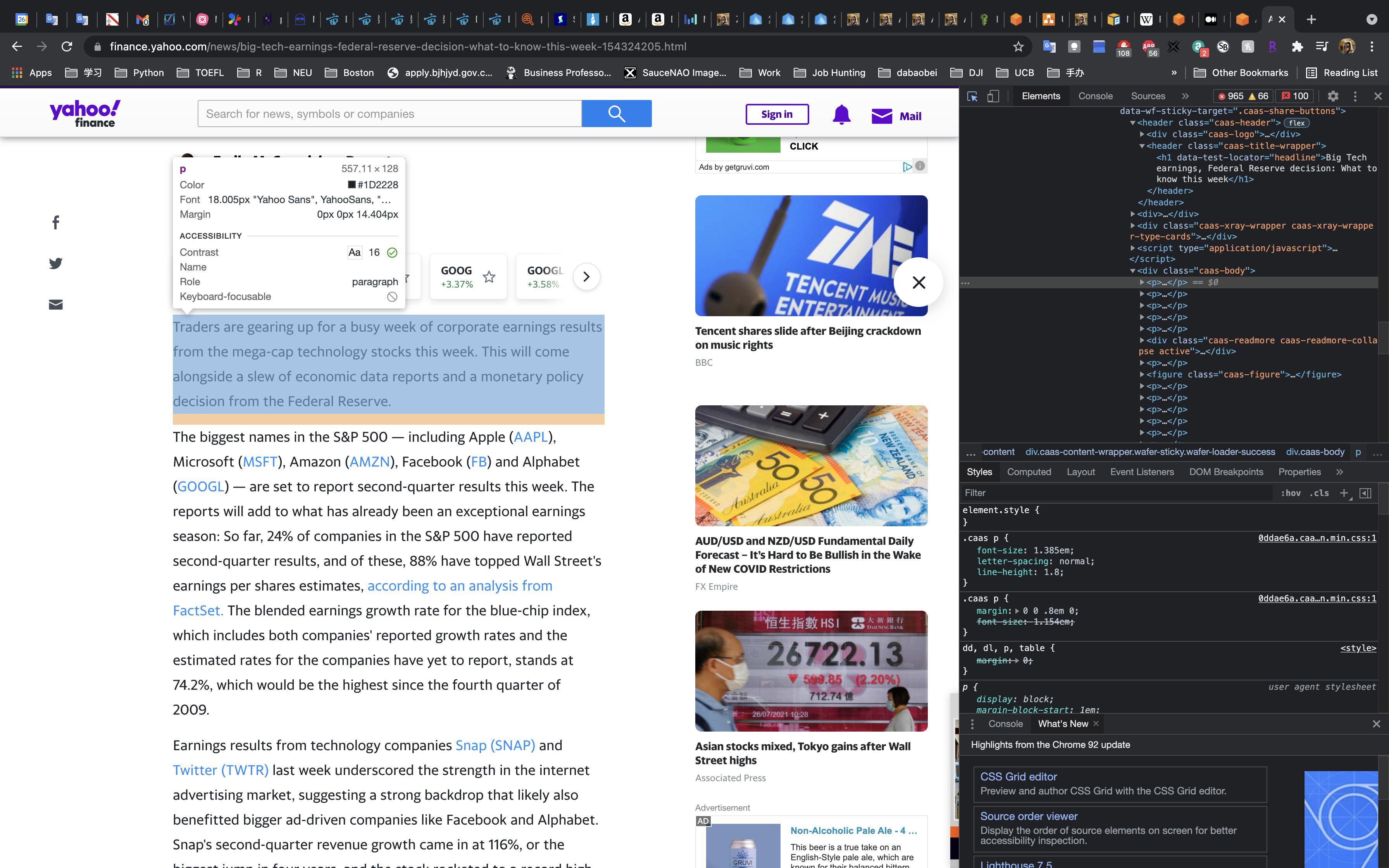This screenshot has width=1389, height=868.
Task: Add GOOG to watchlist with star
Action: pos(488,277)
